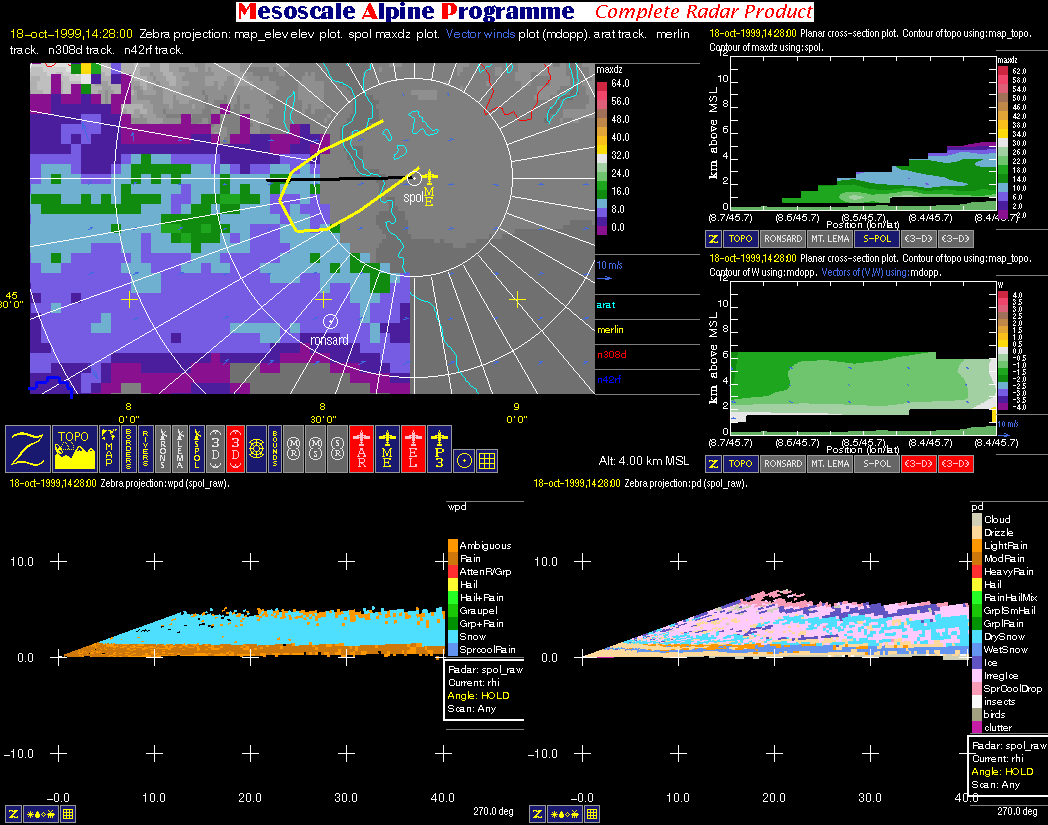Screen dimensions: 1048x825
Task: Click the grid icon in main toolbar
Action: point(487,461)
